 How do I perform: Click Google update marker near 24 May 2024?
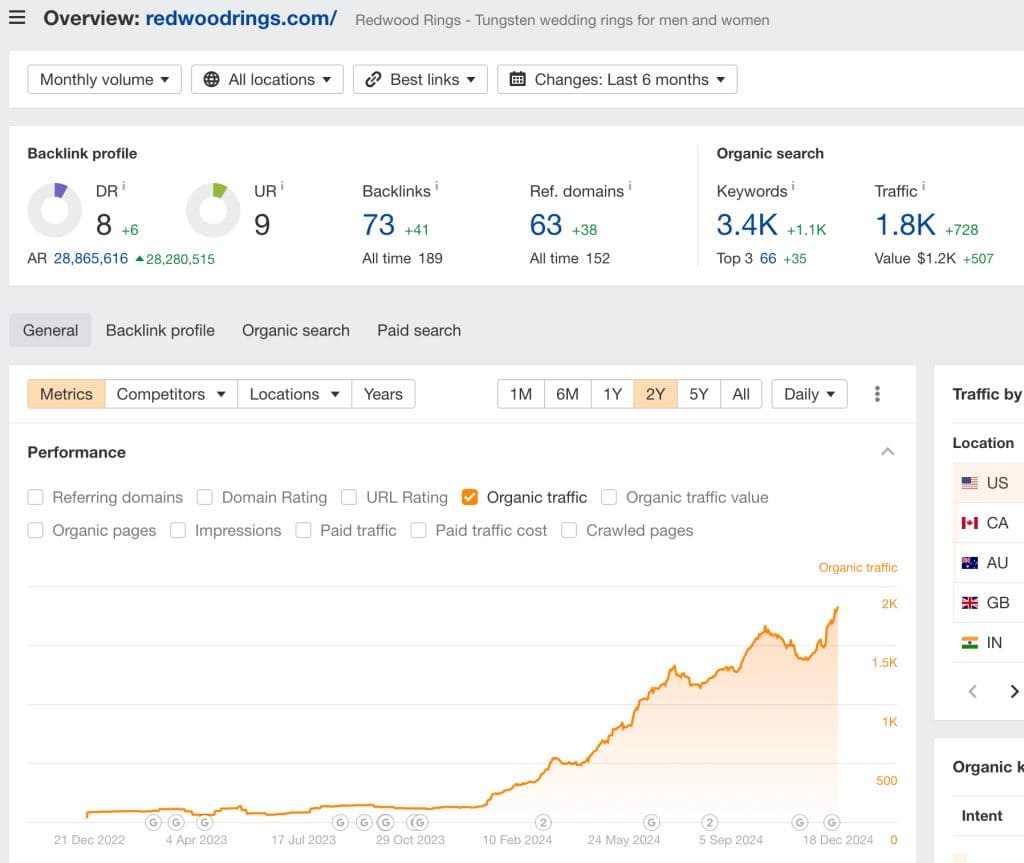[651, 822]
